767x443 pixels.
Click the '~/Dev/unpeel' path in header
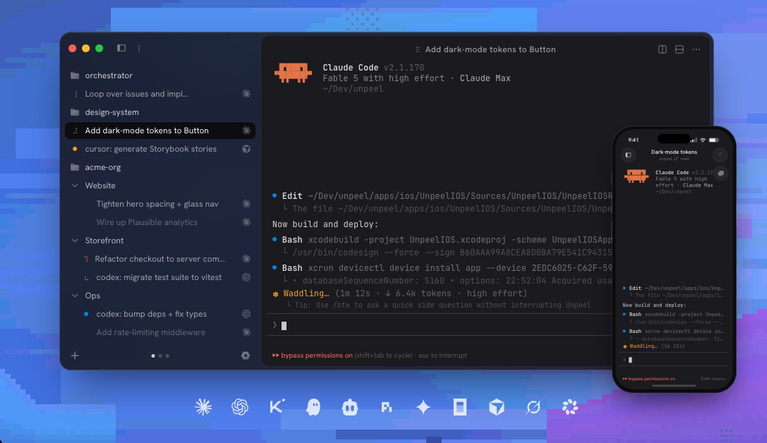(x=353, y=89)
